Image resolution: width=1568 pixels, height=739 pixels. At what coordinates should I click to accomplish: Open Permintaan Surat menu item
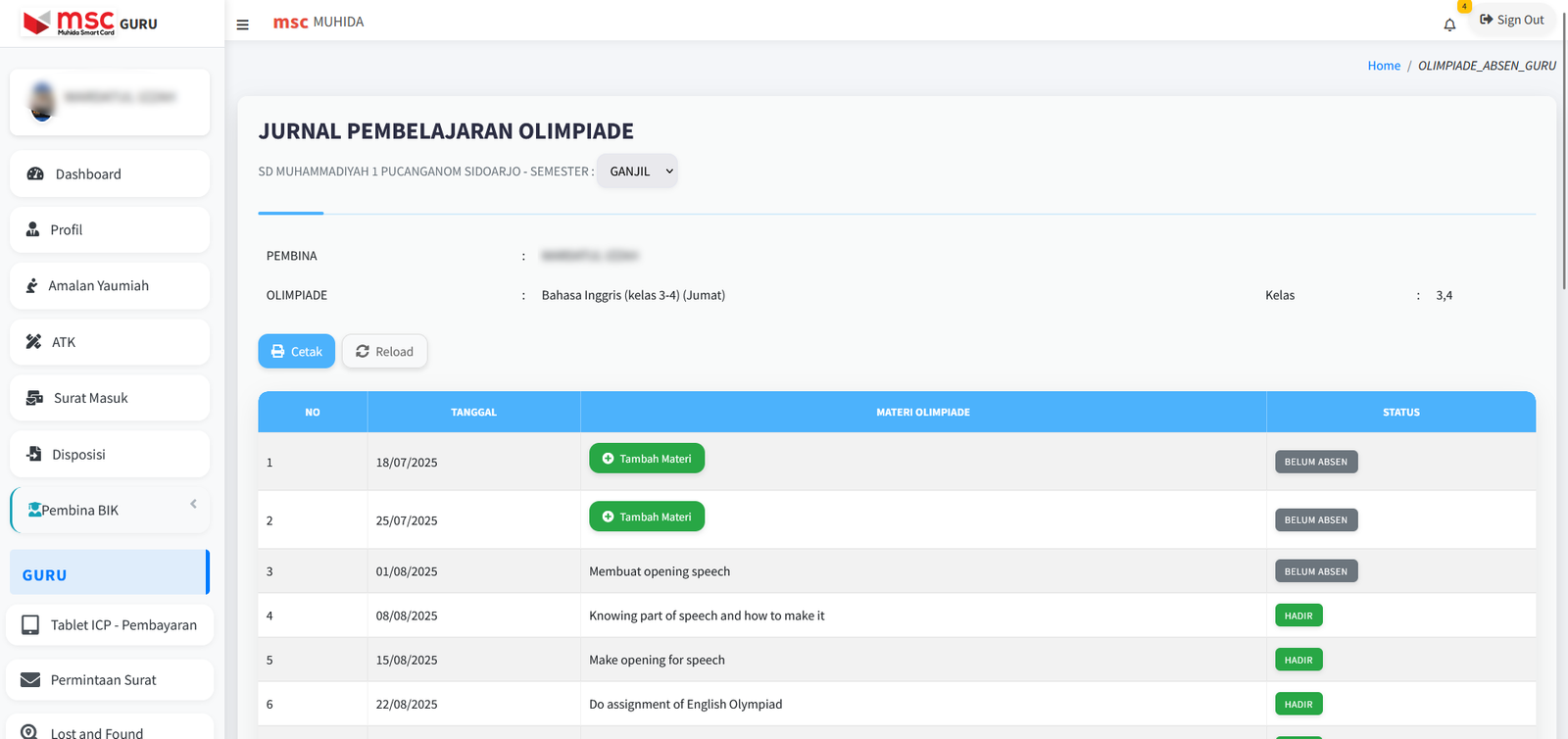tap(110, 680)
